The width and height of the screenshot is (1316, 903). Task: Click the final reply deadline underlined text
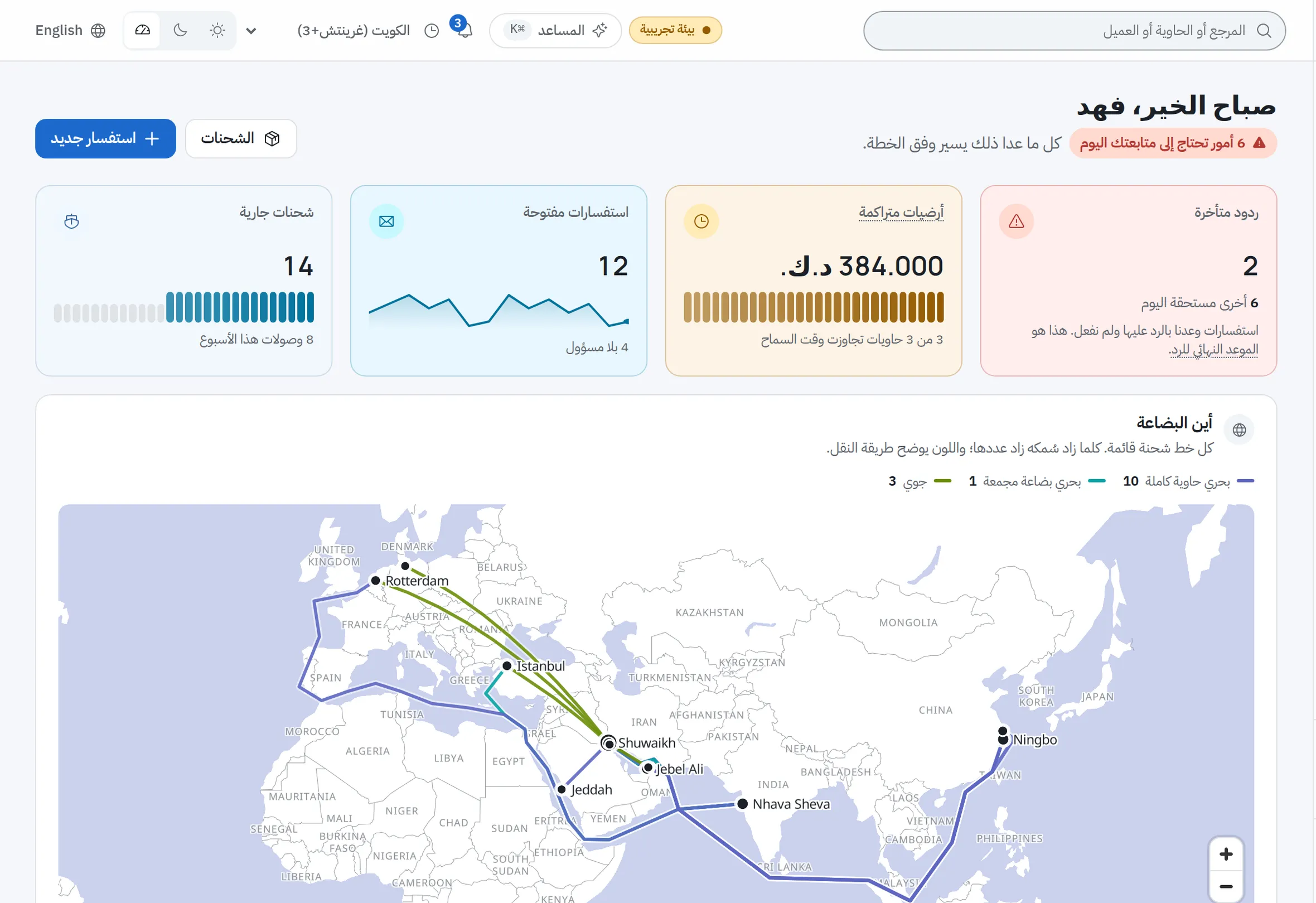click(1213, 350)
